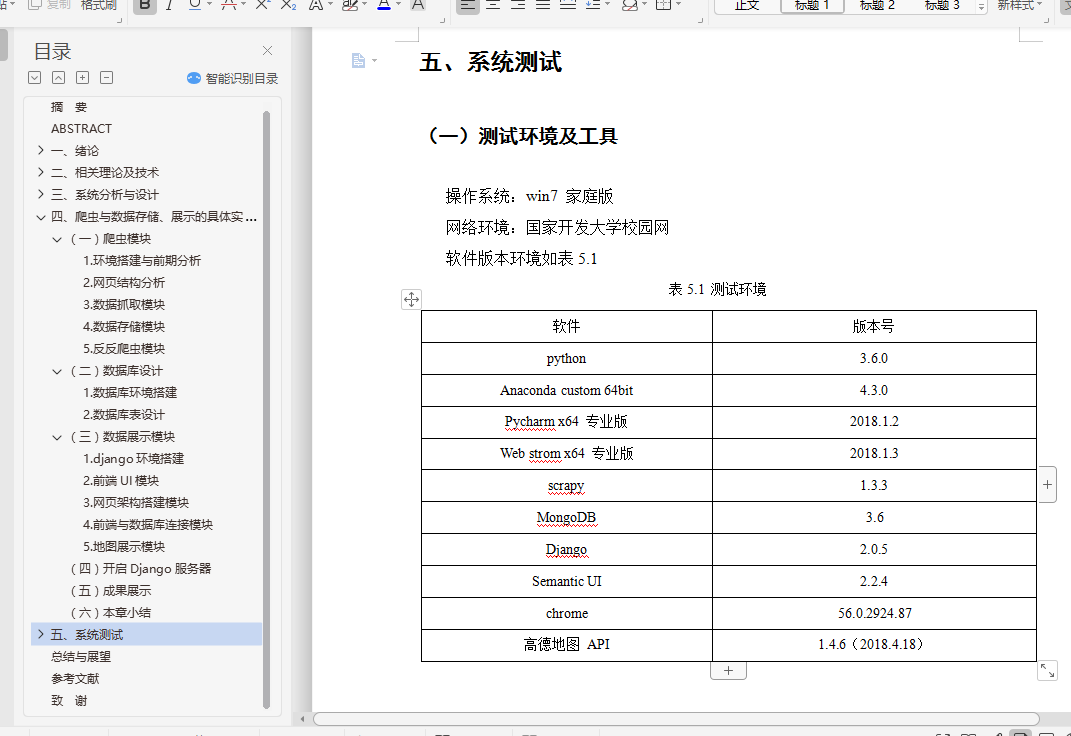Click the table move handle icon

(x=411, y=299)
